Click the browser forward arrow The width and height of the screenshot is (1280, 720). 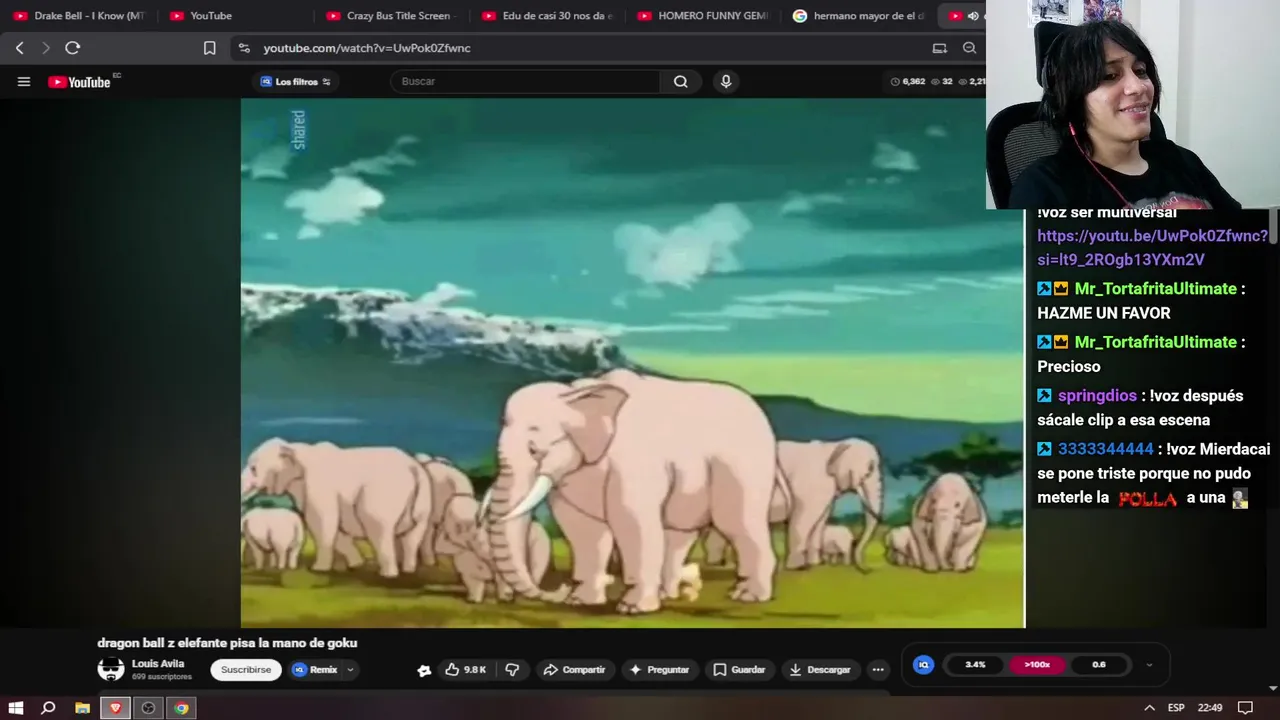pos(45,48)
